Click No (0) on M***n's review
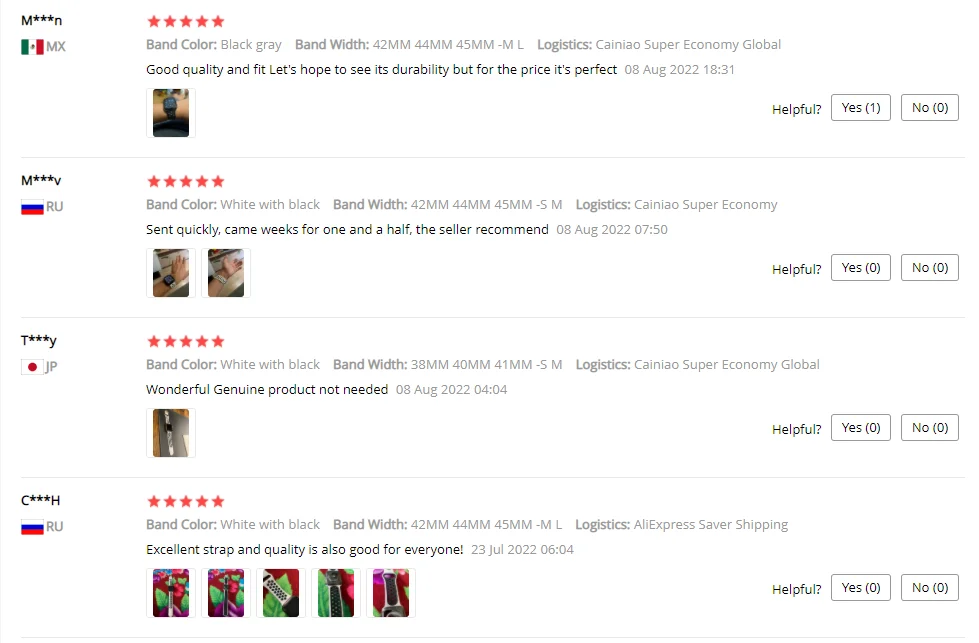979x643 pixels. (930, 108)
